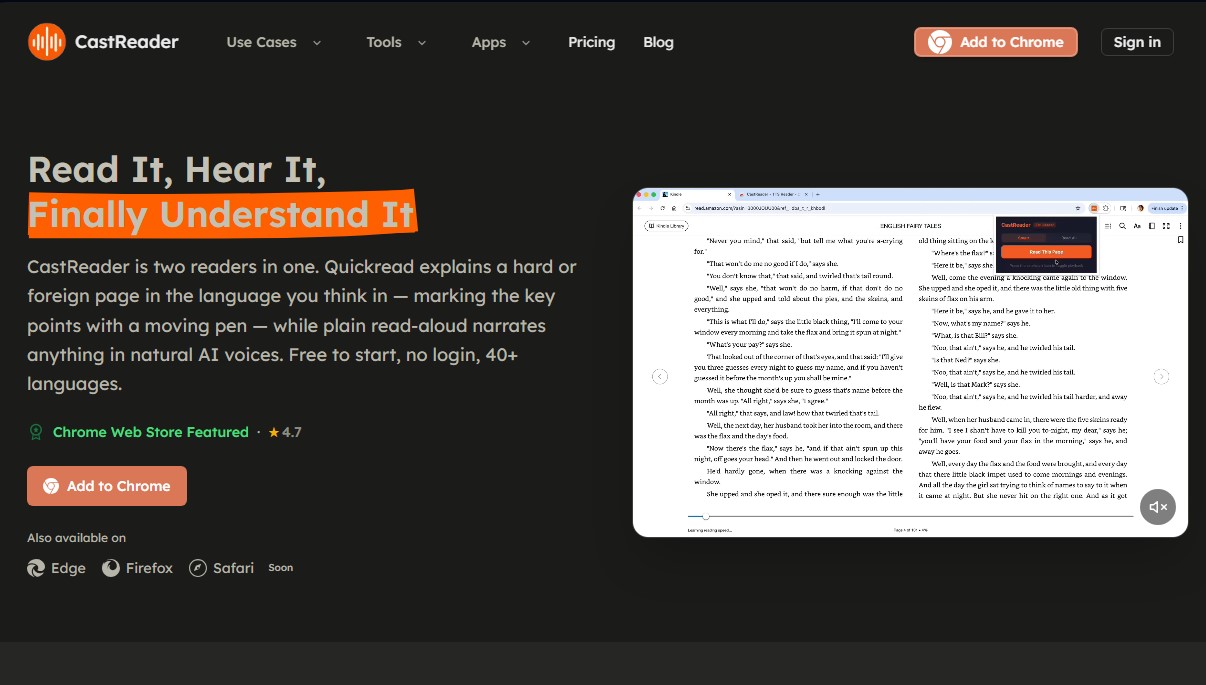The image size is (1206, 685).
Task: Click Read This Page in CastReader popup
Action: pos(1046,252)
